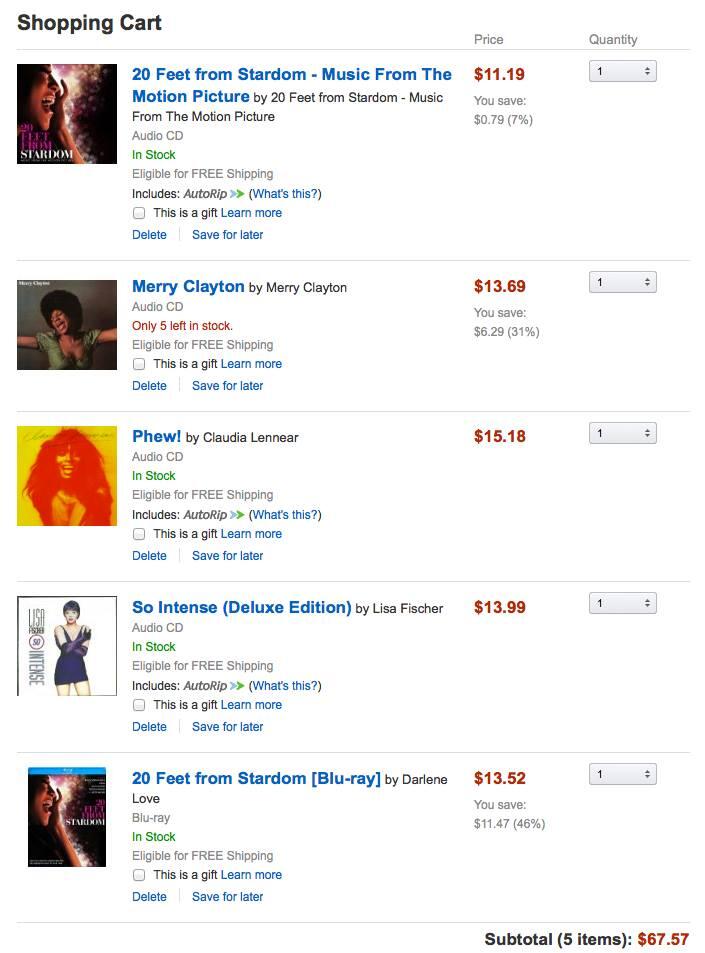Click the 20 Feet from Stardom soundtrack album cover

[x=67, y=114]
